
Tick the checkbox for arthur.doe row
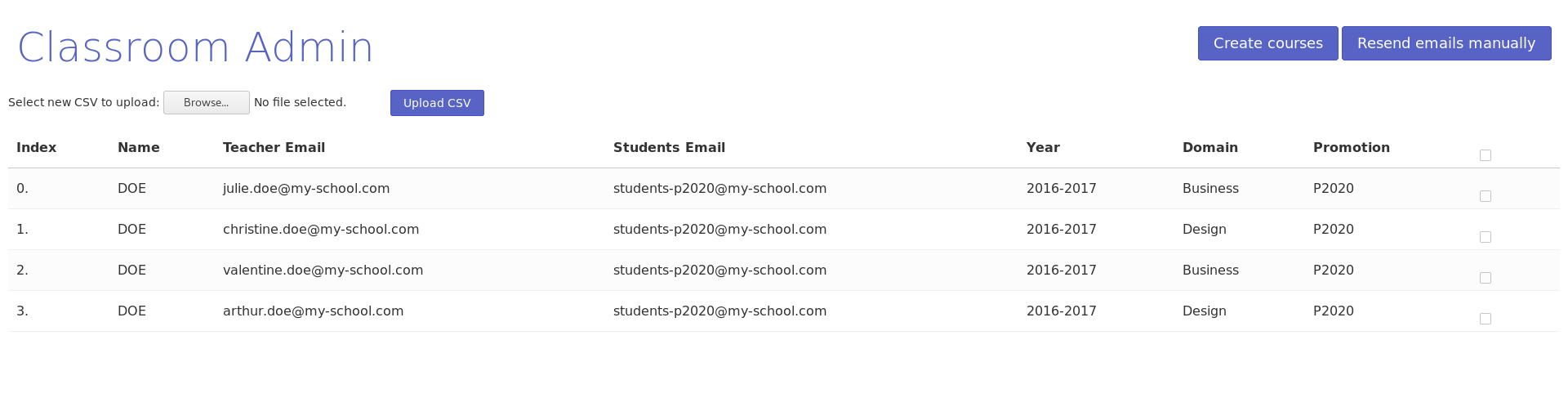click(x=1485, y=319)
